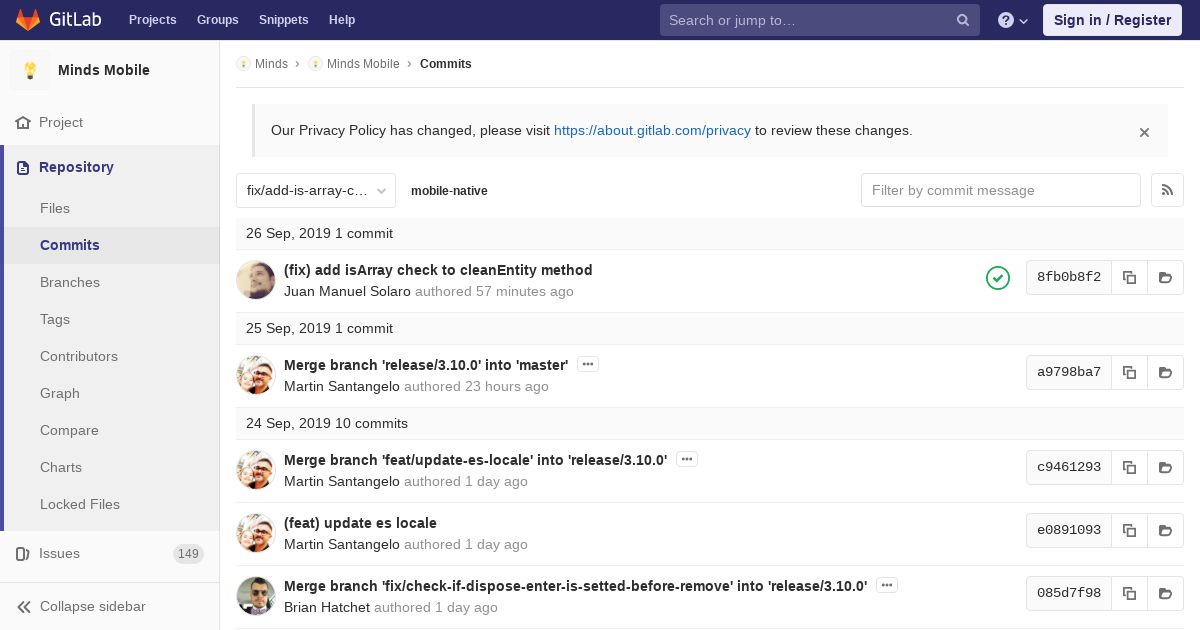Open the Branches sidebar item

coord(70,282)
